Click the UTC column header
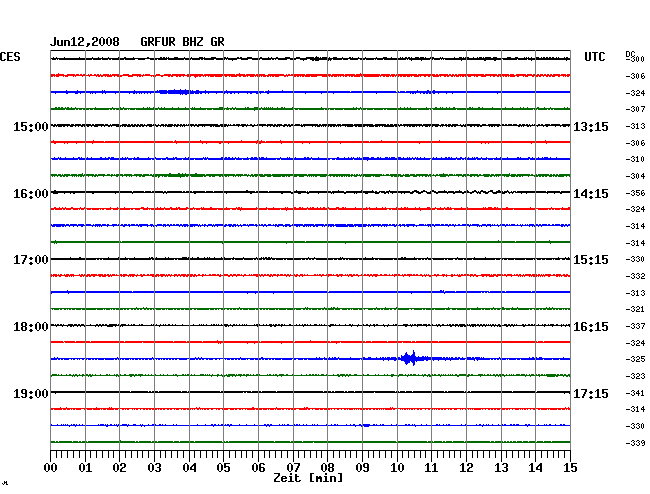The height and width of the screenshot is (494, 650). pyautogui.click(x=594, y=57)
